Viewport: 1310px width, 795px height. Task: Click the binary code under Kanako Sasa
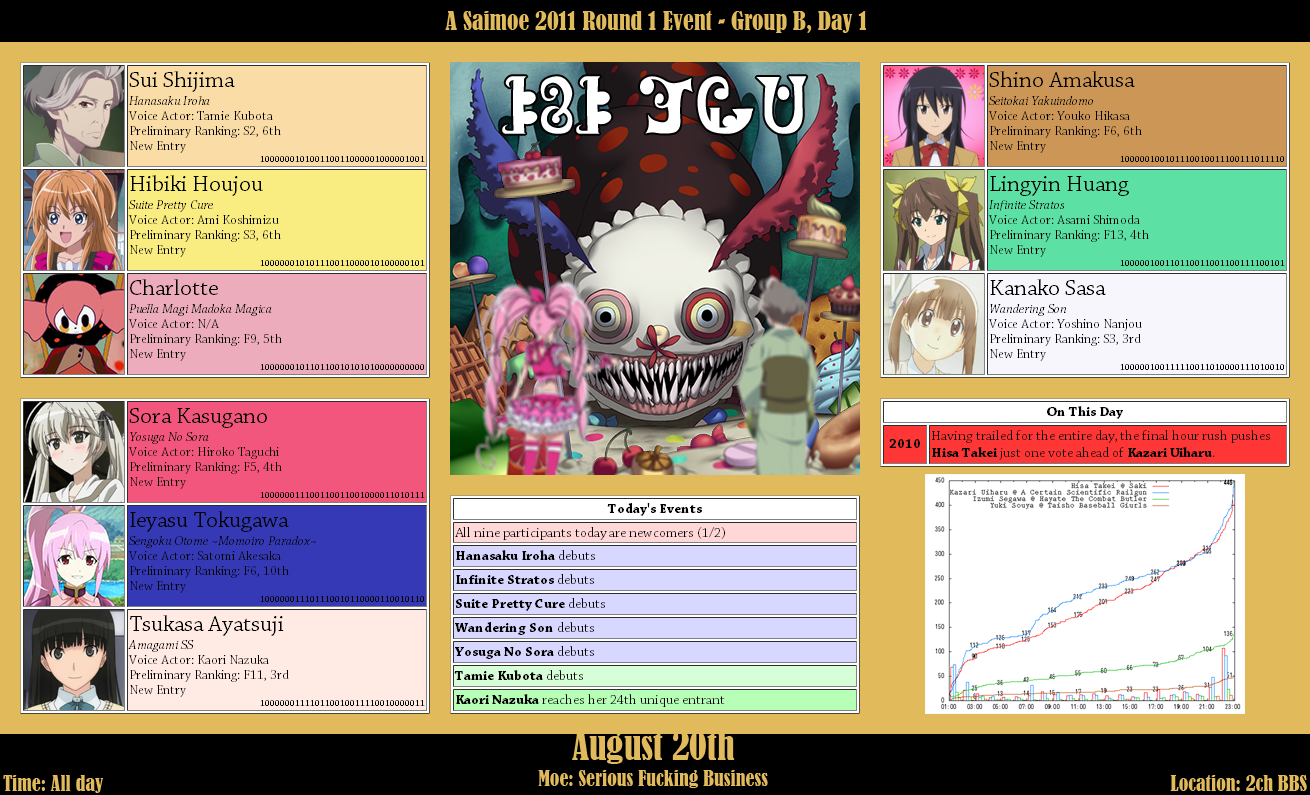point(1203,367)
